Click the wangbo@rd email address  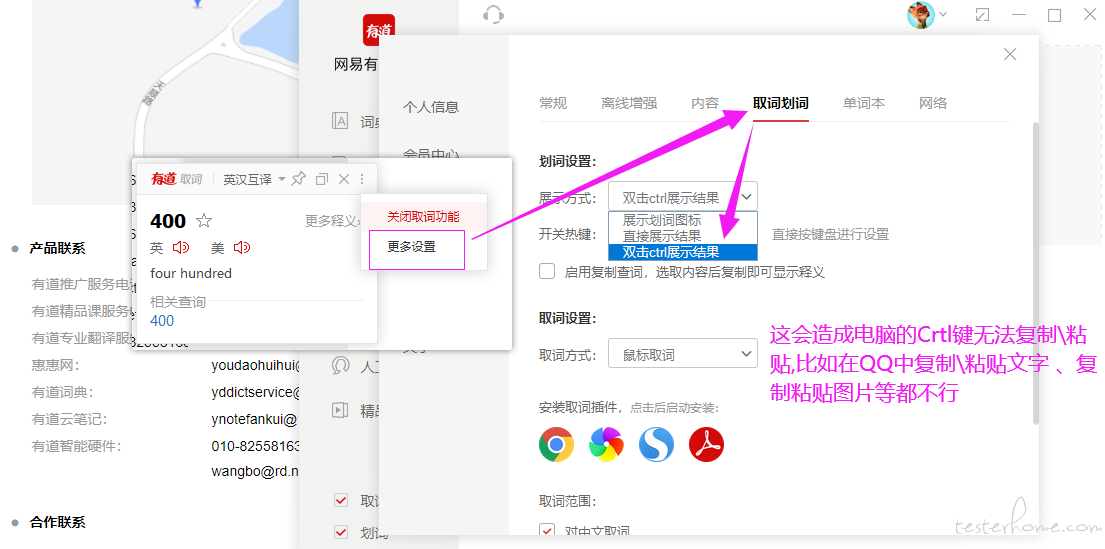pyautogui.click(x=254, y=471)
